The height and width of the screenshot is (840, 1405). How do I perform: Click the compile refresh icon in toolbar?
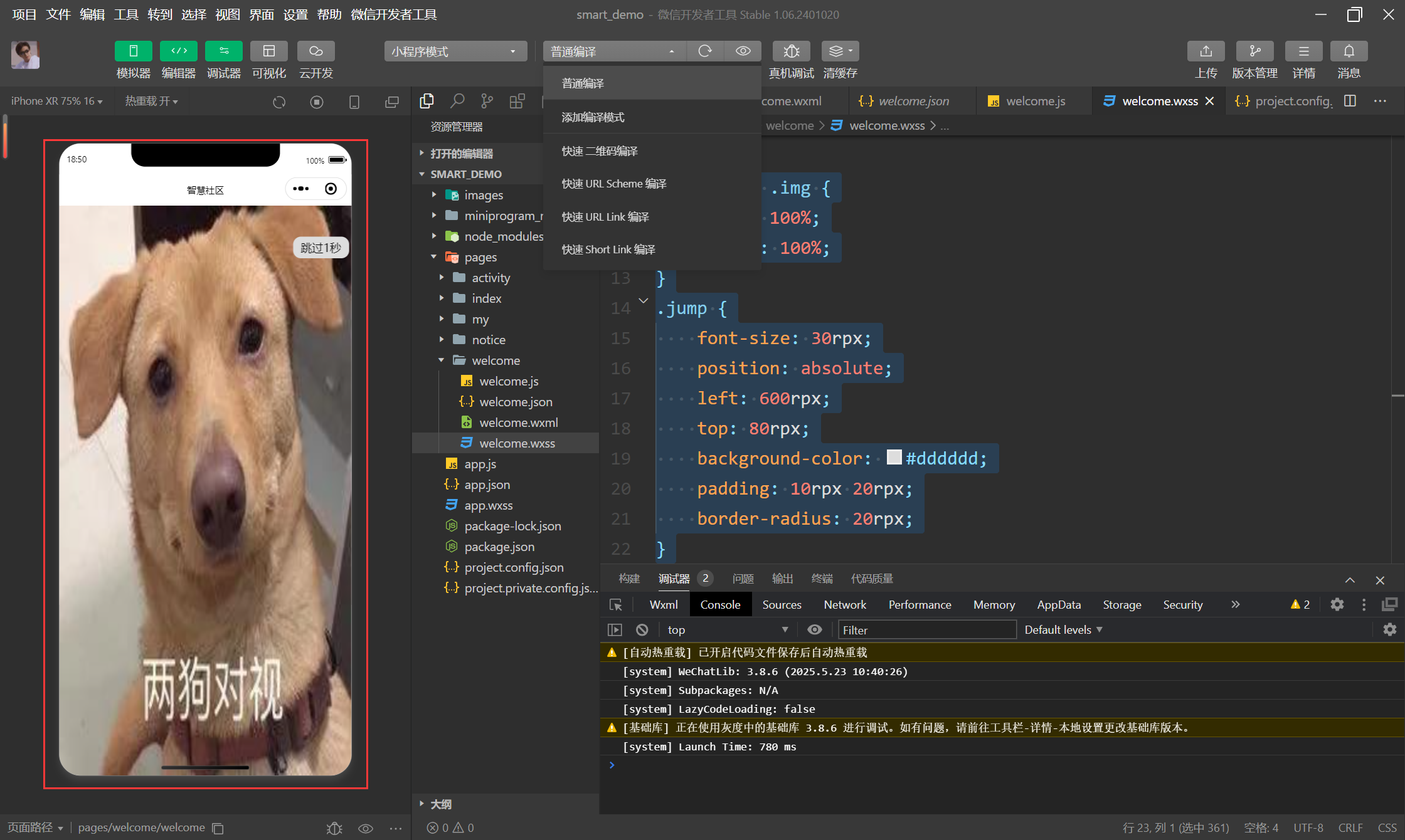click(705, 51)
